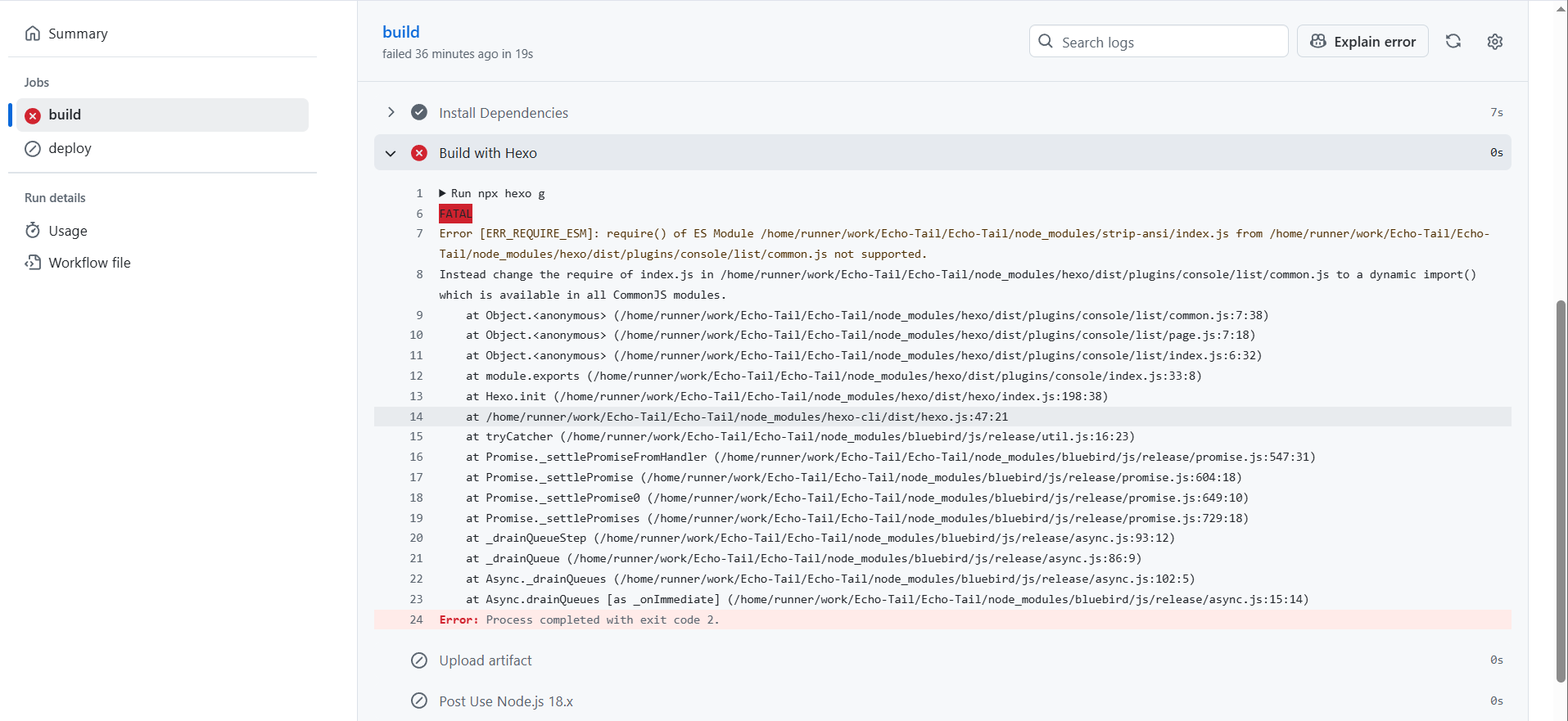Click the vertical page scrollbar

click(1561, 491)
